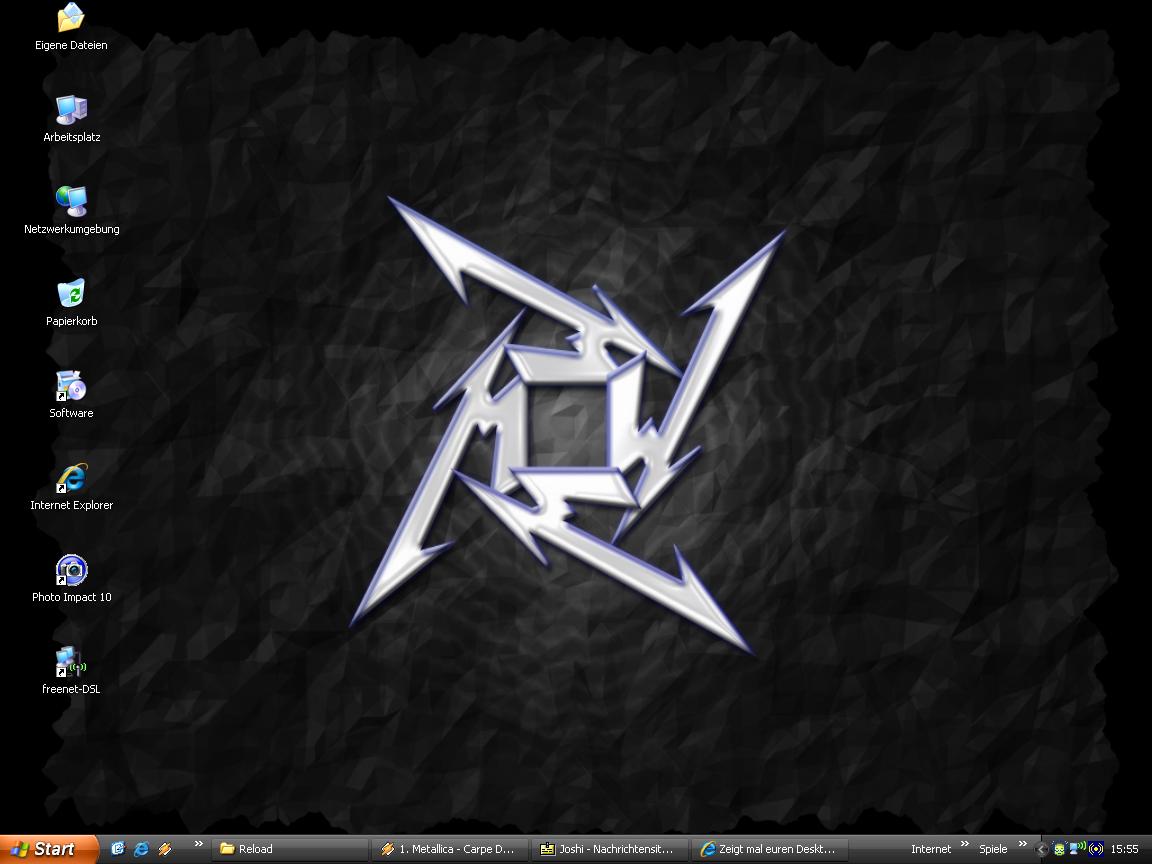Expand the Spiele toolbar chevron
Viewport: 1152px width, 864px height.
[x=1022, y=844]
